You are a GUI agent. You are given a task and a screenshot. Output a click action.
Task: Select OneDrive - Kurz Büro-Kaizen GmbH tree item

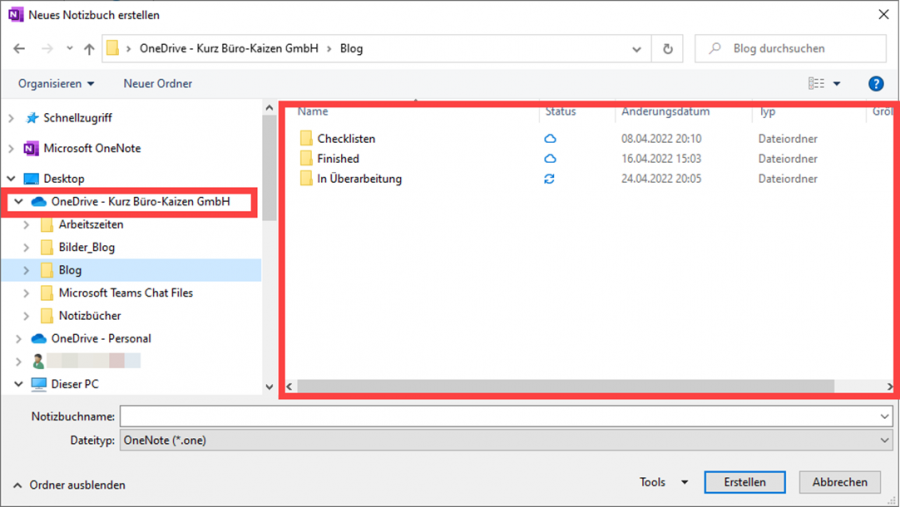point(141,202)
